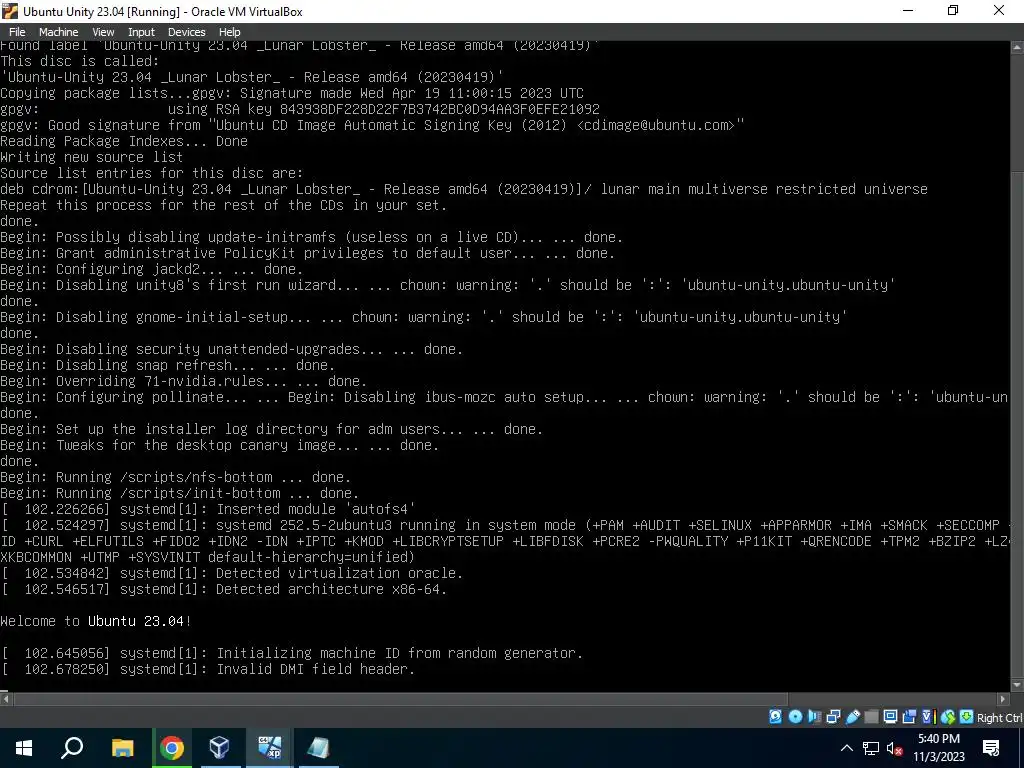Click the window title 'Ubuntu Unity 23.04 [Running]'

101,11
